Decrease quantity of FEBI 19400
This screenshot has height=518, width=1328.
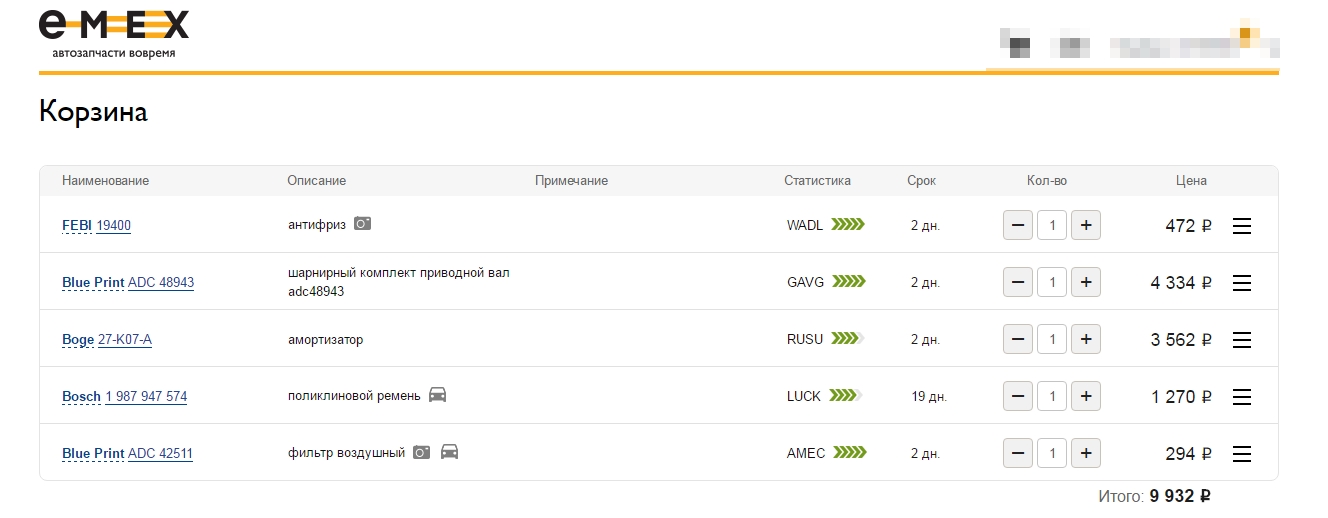(1018, 226)
